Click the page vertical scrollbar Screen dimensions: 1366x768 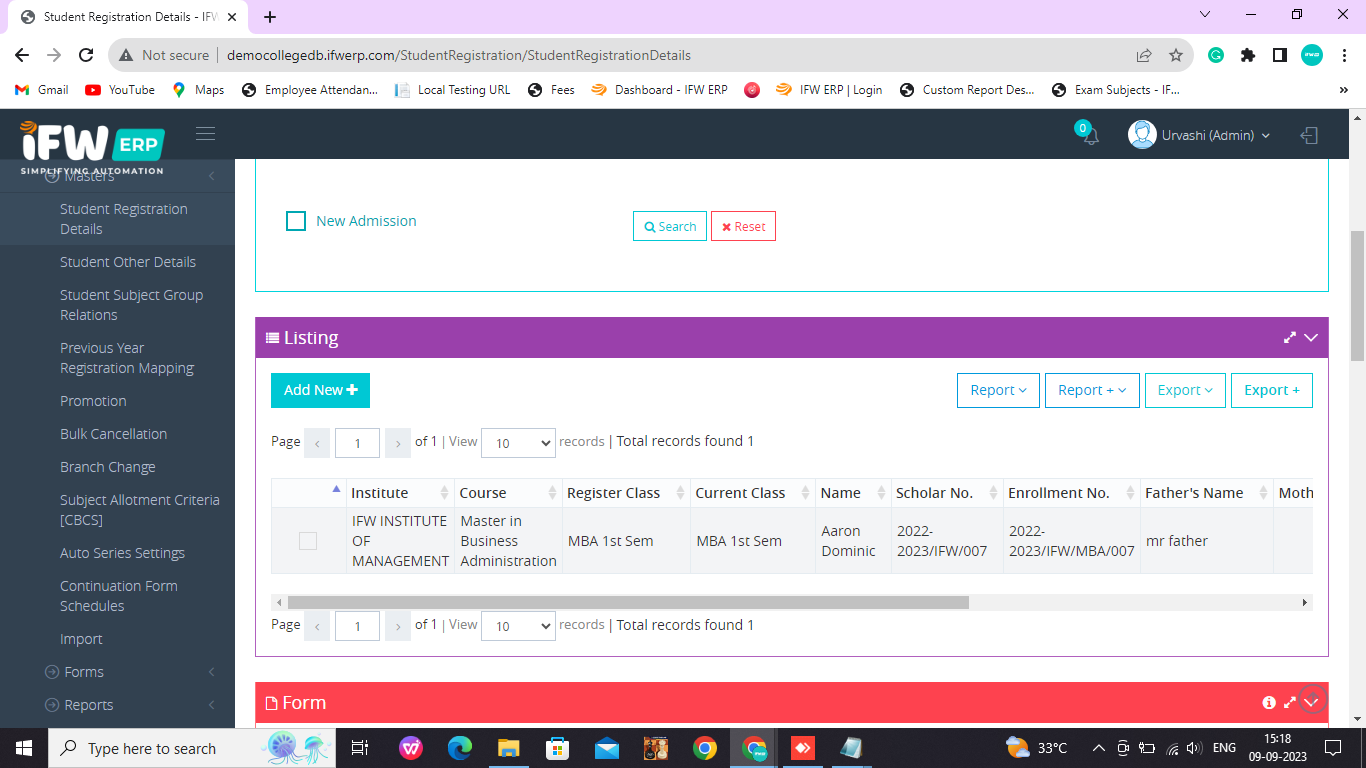1357,295
